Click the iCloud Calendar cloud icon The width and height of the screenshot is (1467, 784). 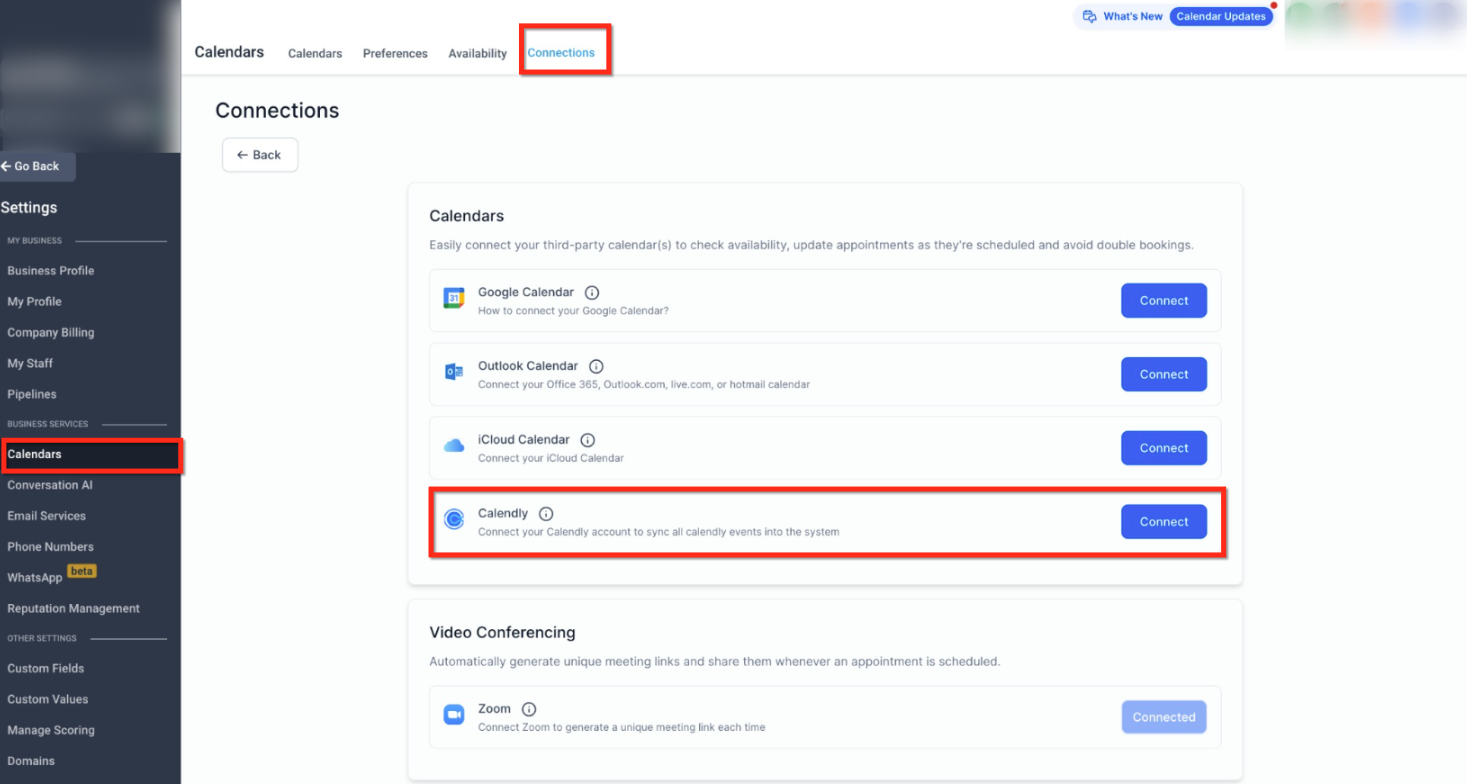[x=454, y=446]
